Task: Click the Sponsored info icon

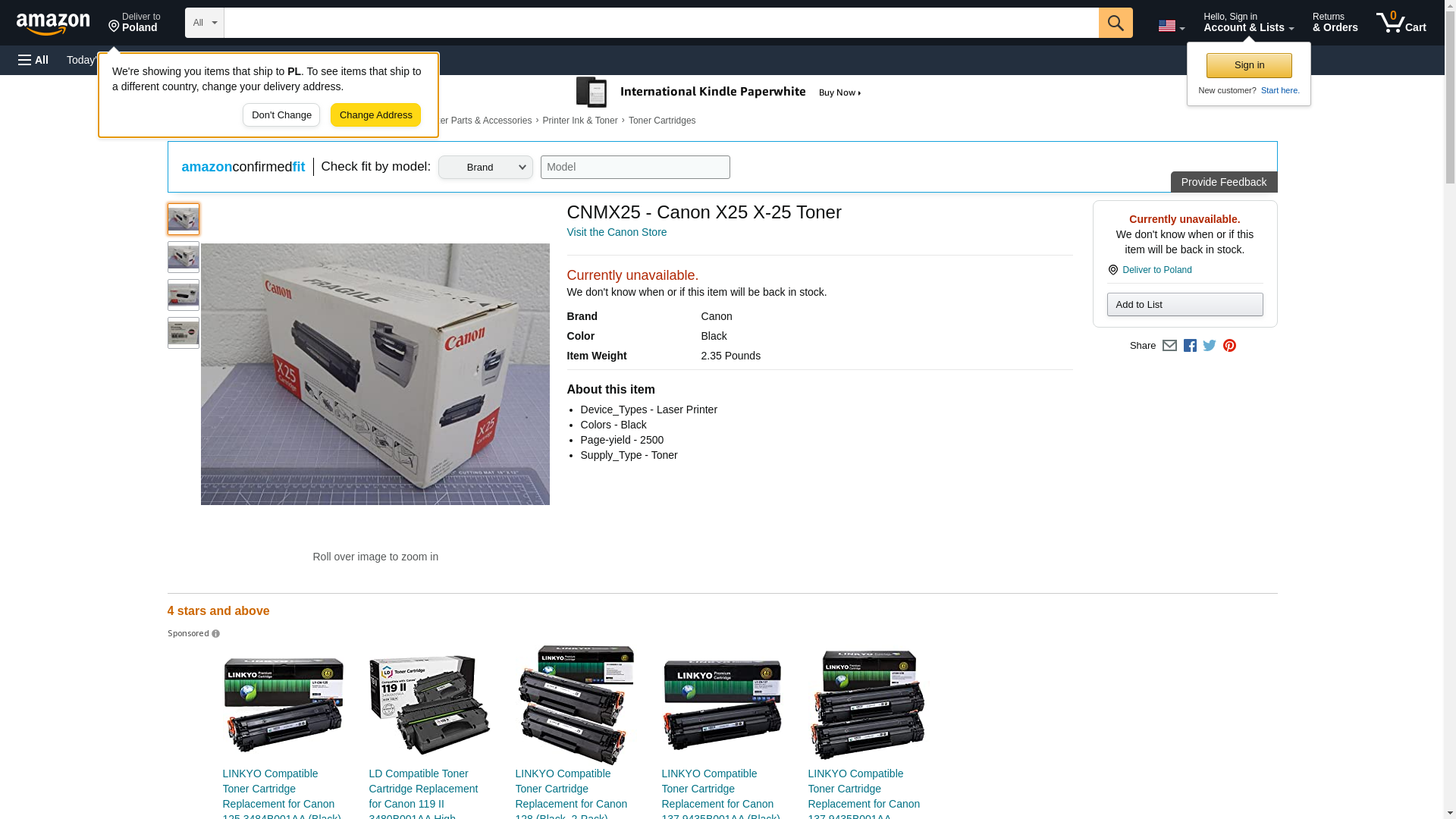Action: (x=215, y=634)
